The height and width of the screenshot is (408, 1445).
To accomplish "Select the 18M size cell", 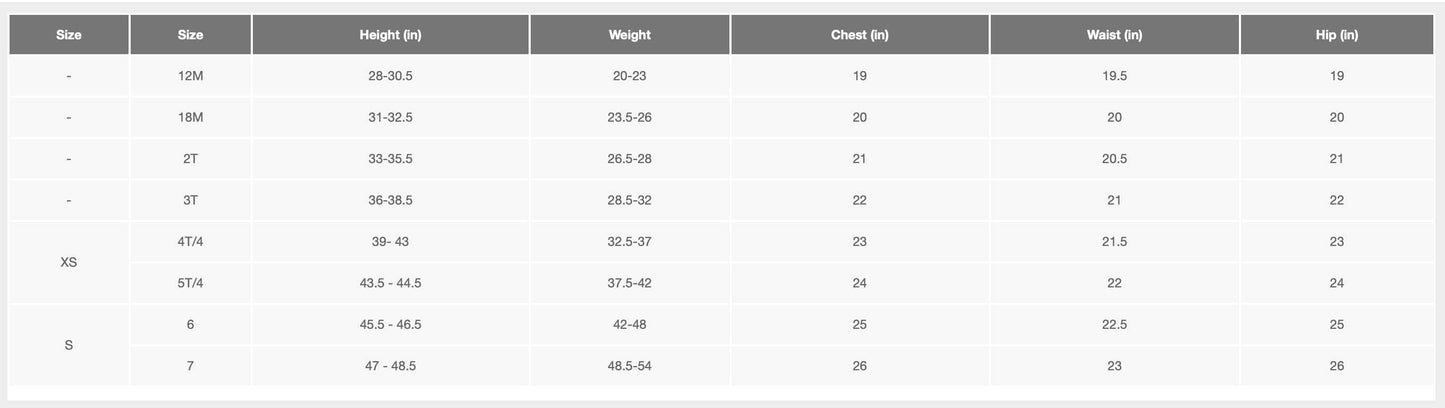I will [190, 117].
